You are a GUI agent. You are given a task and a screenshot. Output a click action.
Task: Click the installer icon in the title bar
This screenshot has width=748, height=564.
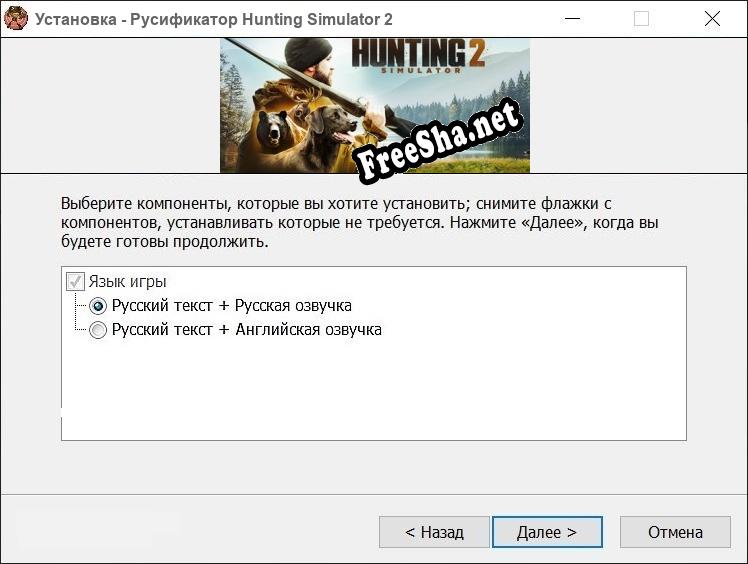coord(16,18)
